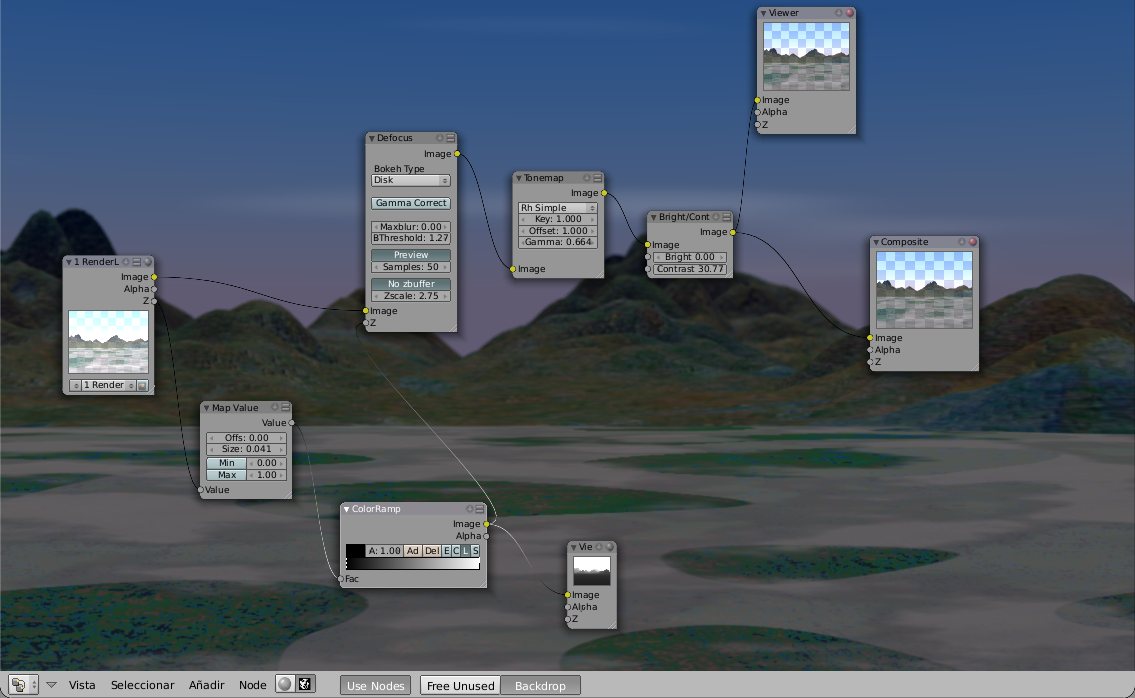Screen dimensions: 1135x698
Task: Click the RenderLayer node preview thumbnail
Action: 109,342
